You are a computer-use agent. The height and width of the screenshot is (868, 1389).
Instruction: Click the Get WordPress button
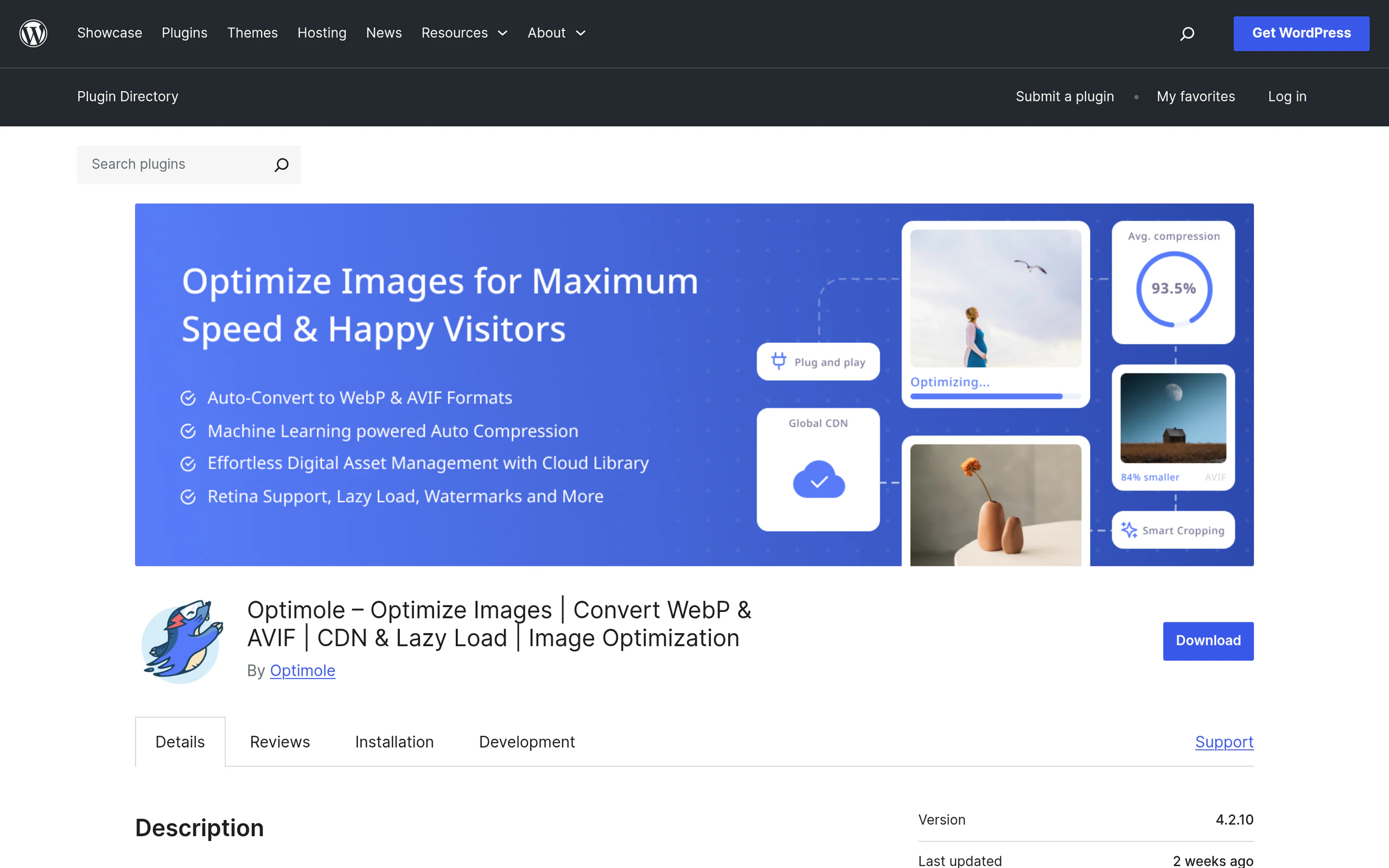coord(1301,33)
